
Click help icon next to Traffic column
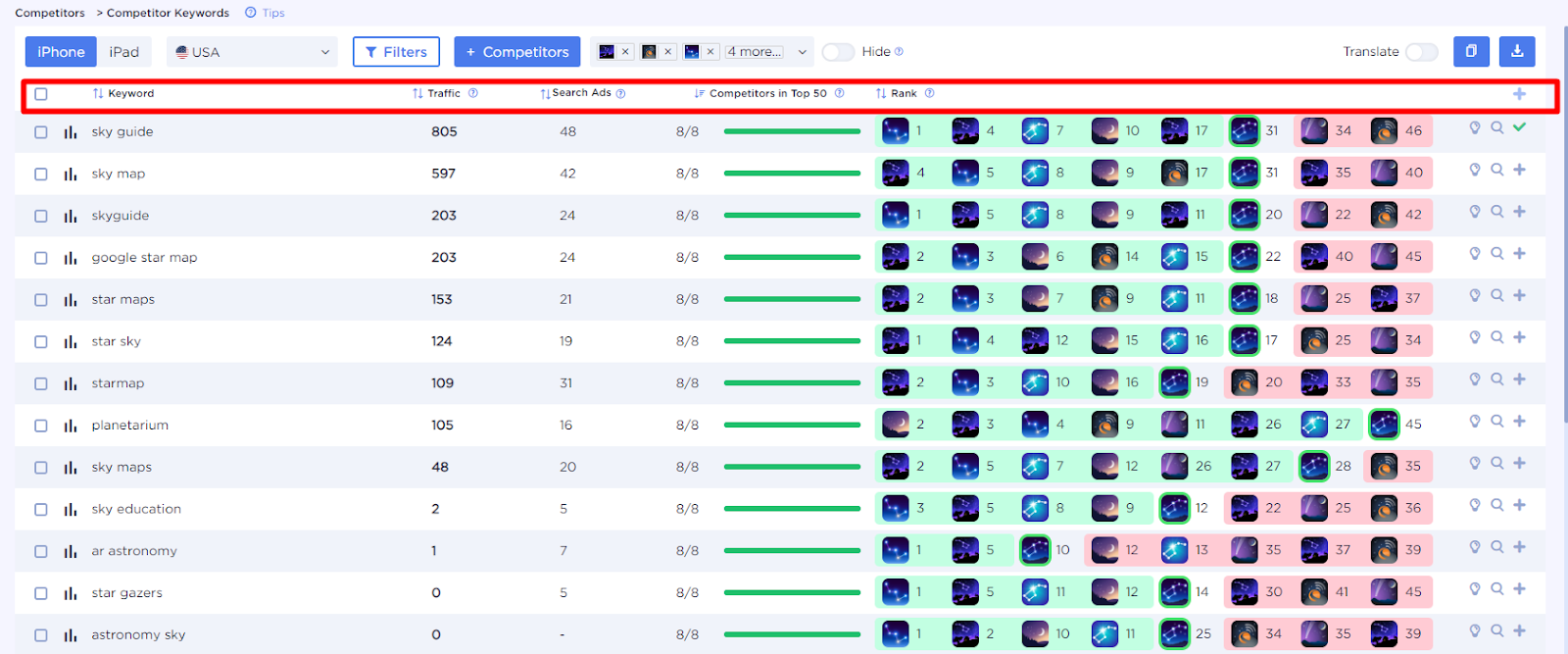472,93
